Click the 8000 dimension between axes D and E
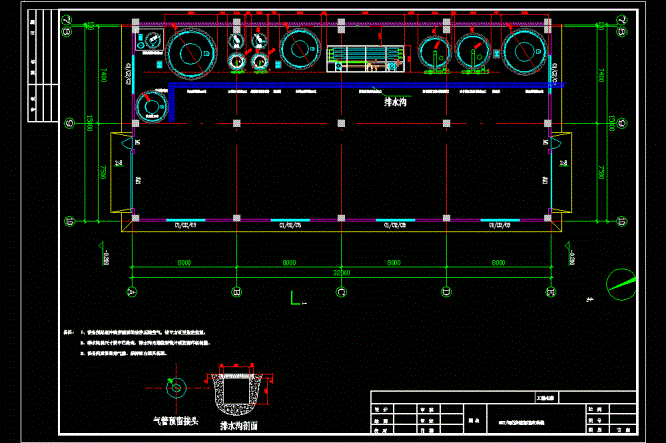 pyautogui.click(x=499, y=263)
